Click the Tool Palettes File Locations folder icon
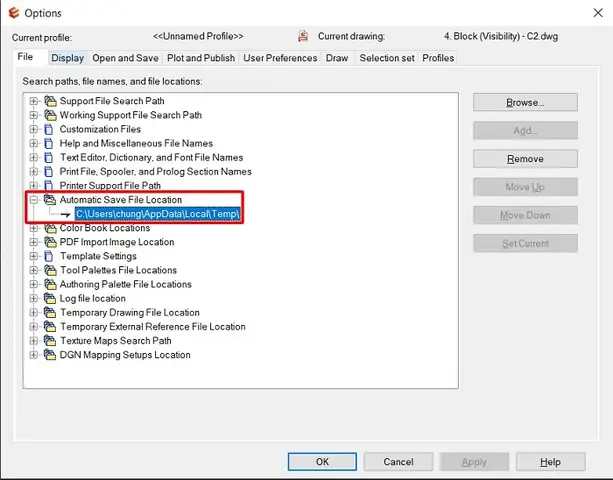Image resolution: width=613 pixels, height=480 pixels. click(x=50, y=270)
